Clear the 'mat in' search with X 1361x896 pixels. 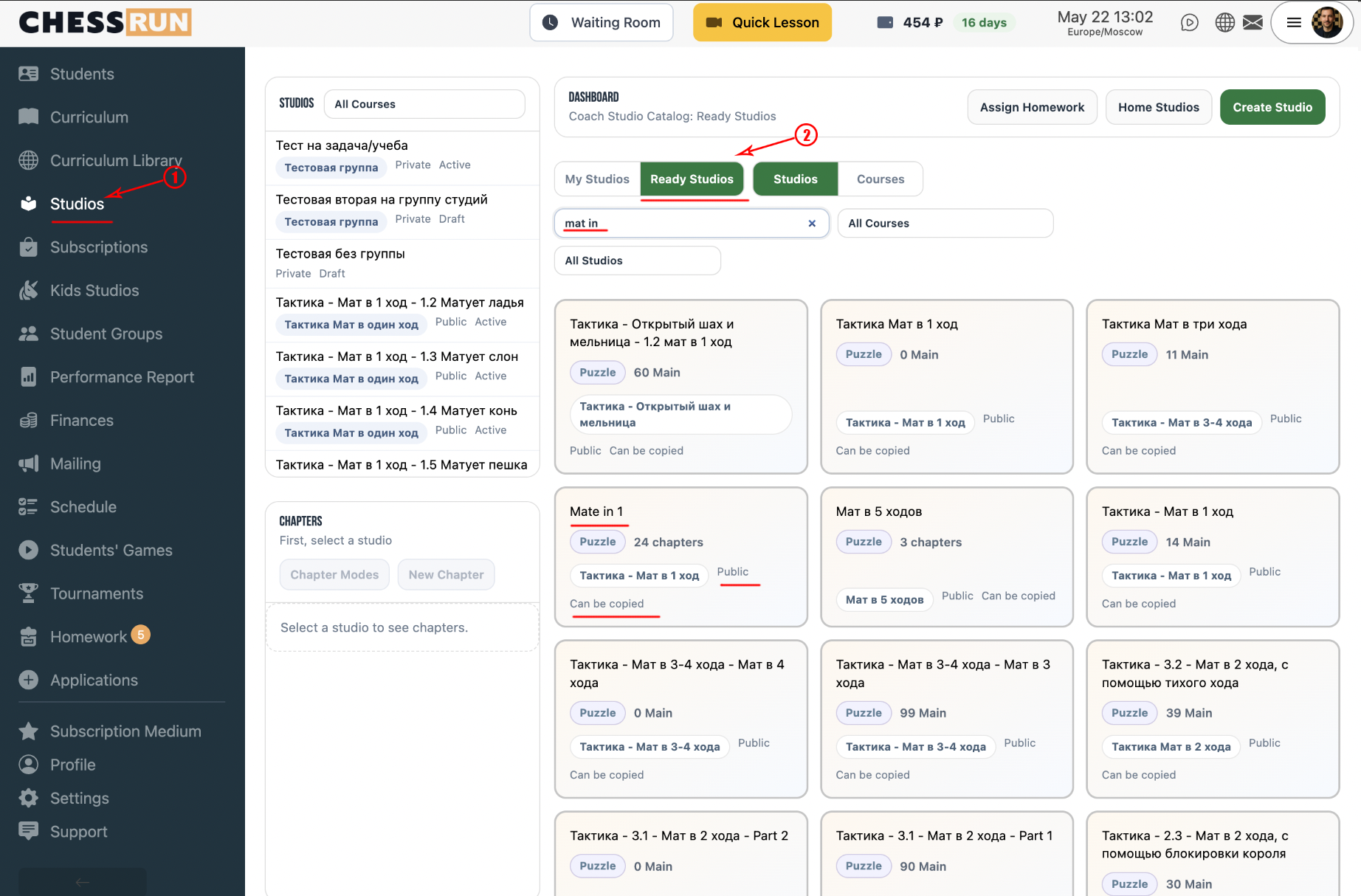coord(812,224)
